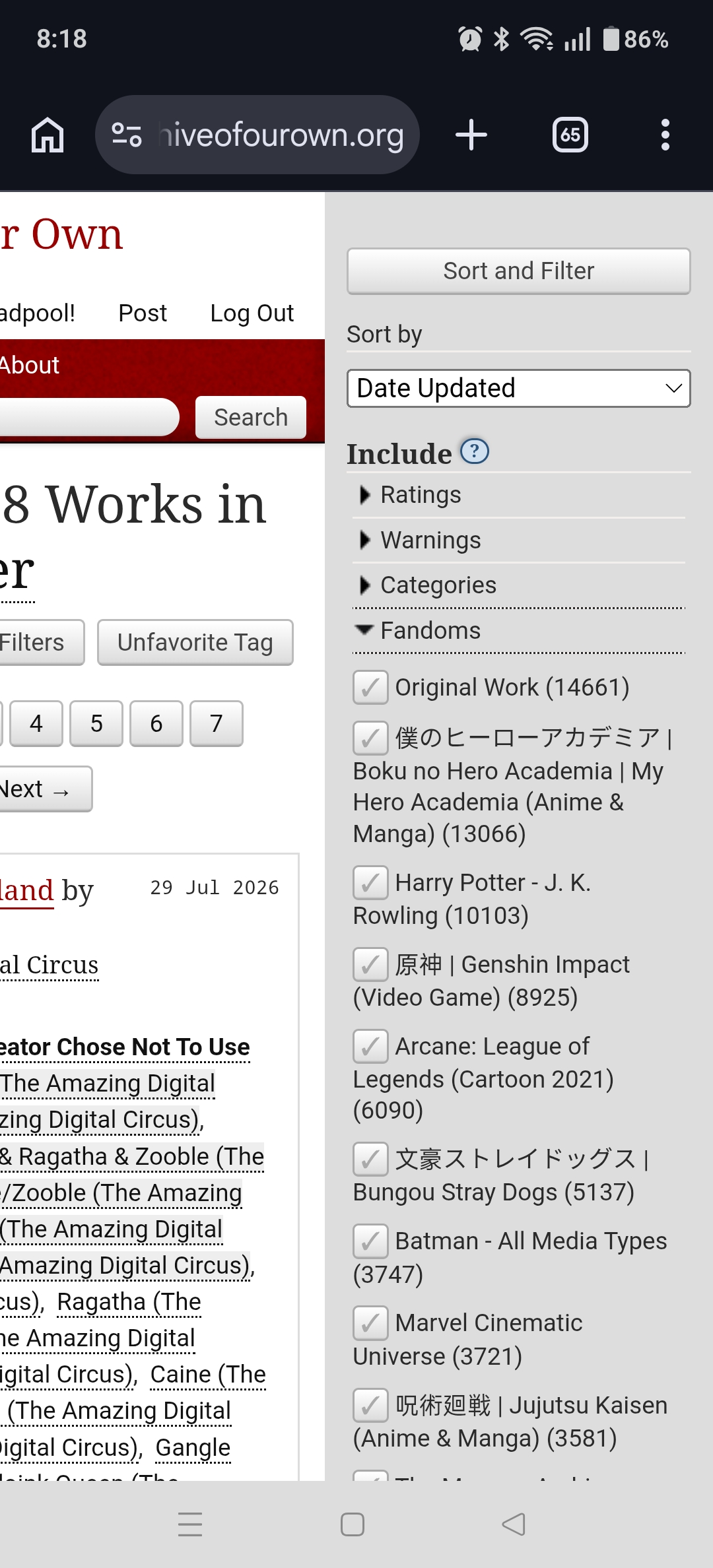The width and height of the screenshot is (713, 1568).
Task: Open the Gangle character tag link
Action: [x=193, y=1448]
